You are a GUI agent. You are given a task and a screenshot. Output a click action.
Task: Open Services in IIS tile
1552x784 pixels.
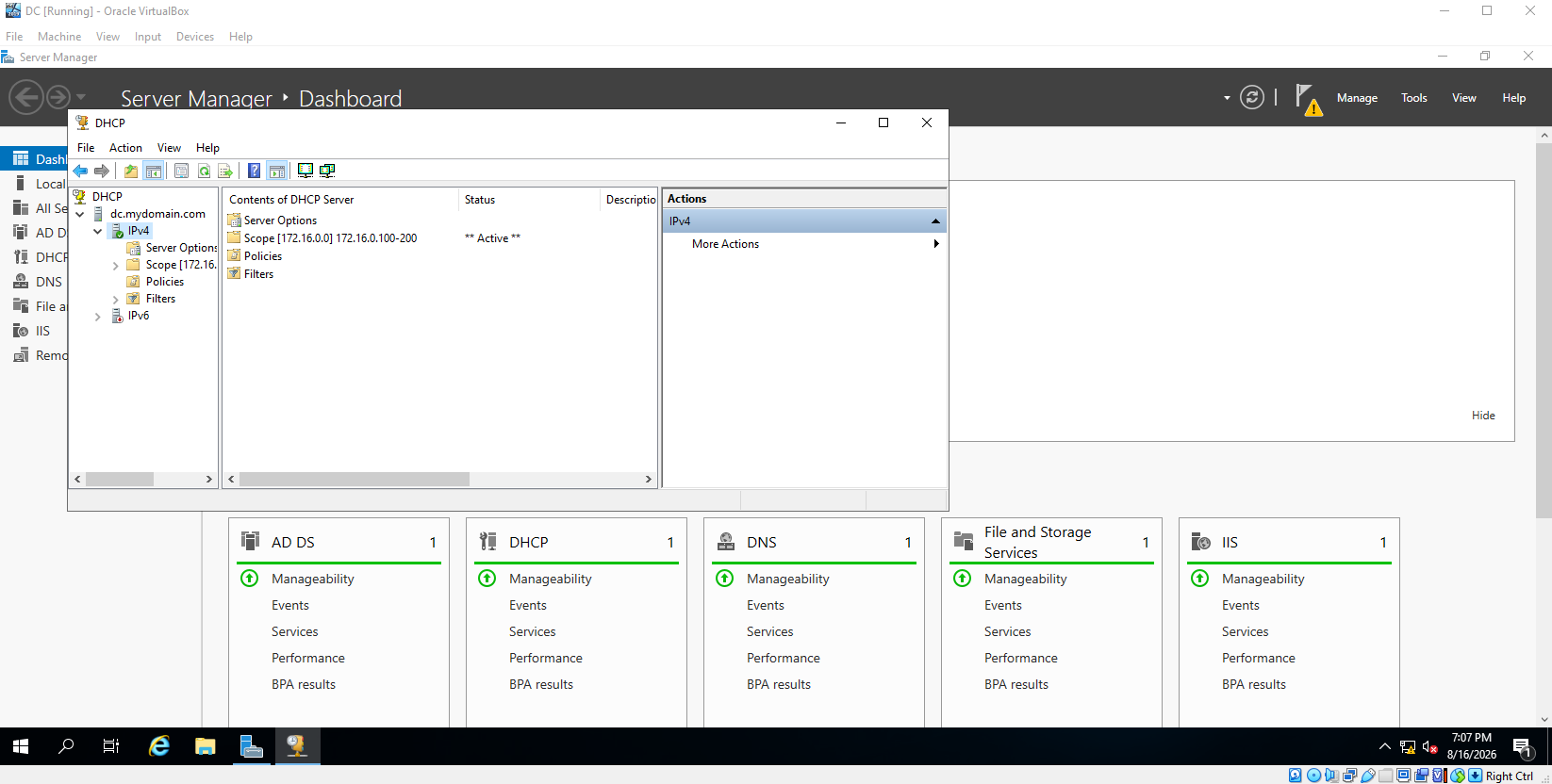click(x=1245, y=631)
